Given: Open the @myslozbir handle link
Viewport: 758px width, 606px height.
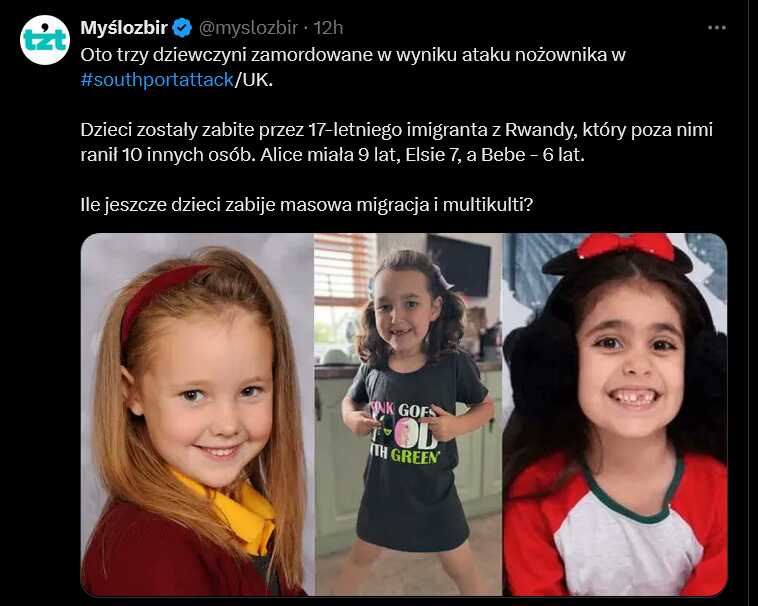Looking at the screenshot, I should click(x=248, y=28).
